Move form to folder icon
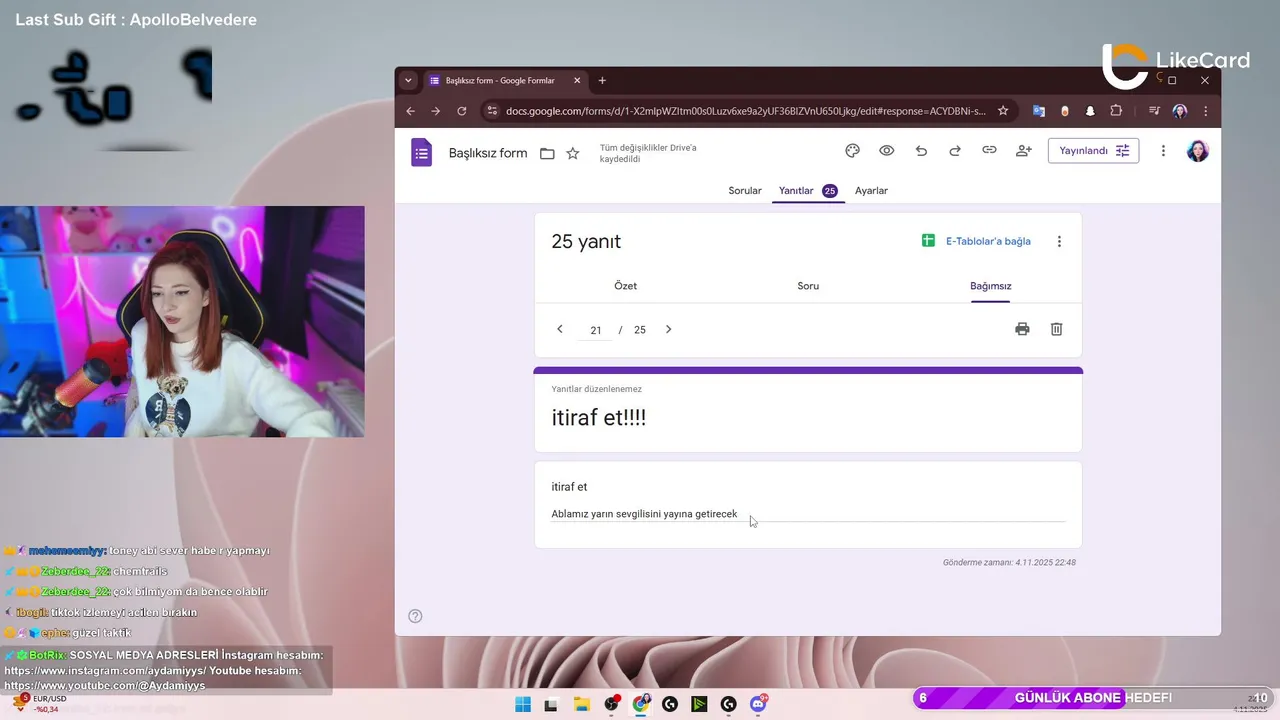This screenshot has height=720, width=1280. (547, 153)
